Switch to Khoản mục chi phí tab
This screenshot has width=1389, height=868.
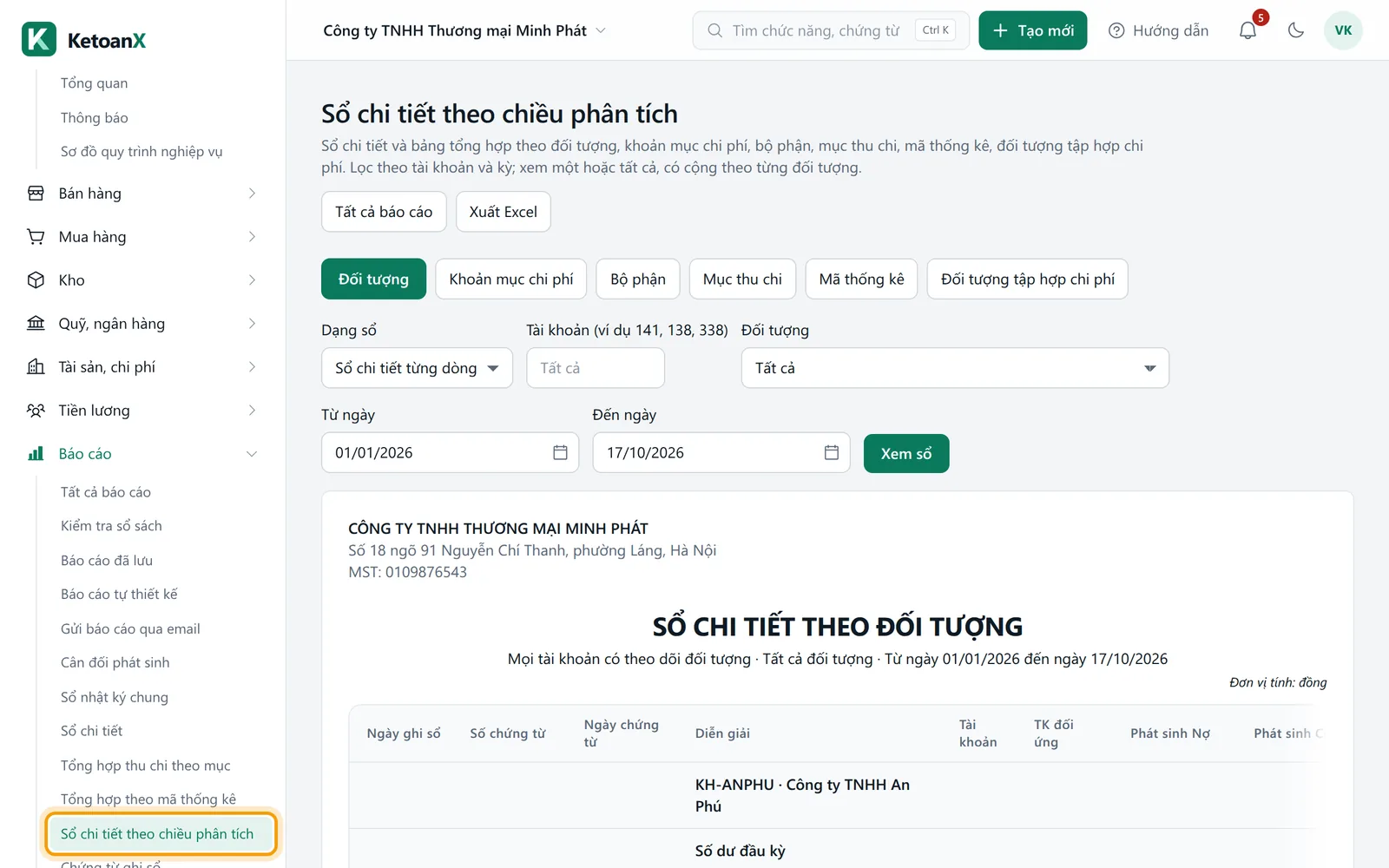511,279
